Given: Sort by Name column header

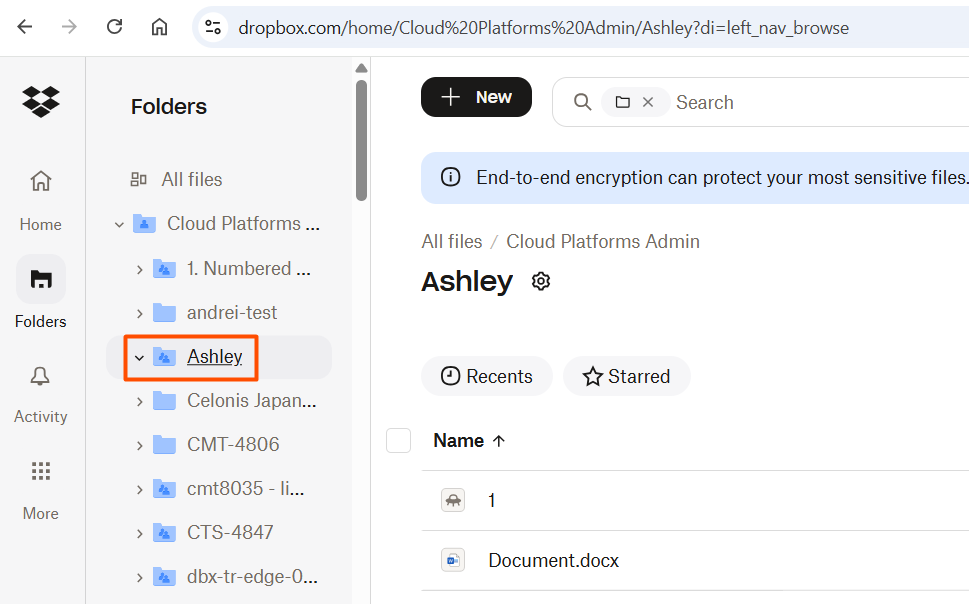Looking at the screenshot, I should 459,440.
